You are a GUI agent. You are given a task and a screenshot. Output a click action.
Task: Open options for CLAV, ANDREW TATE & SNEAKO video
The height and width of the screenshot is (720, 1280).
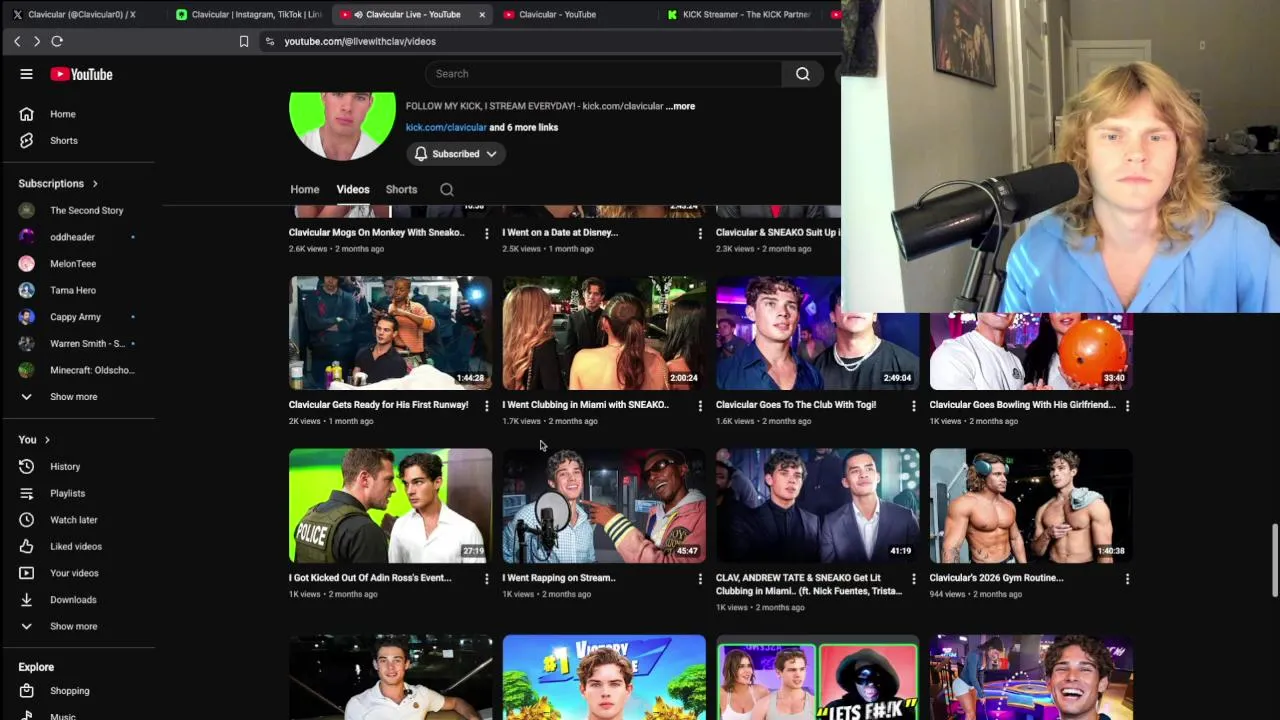[913, 578]
